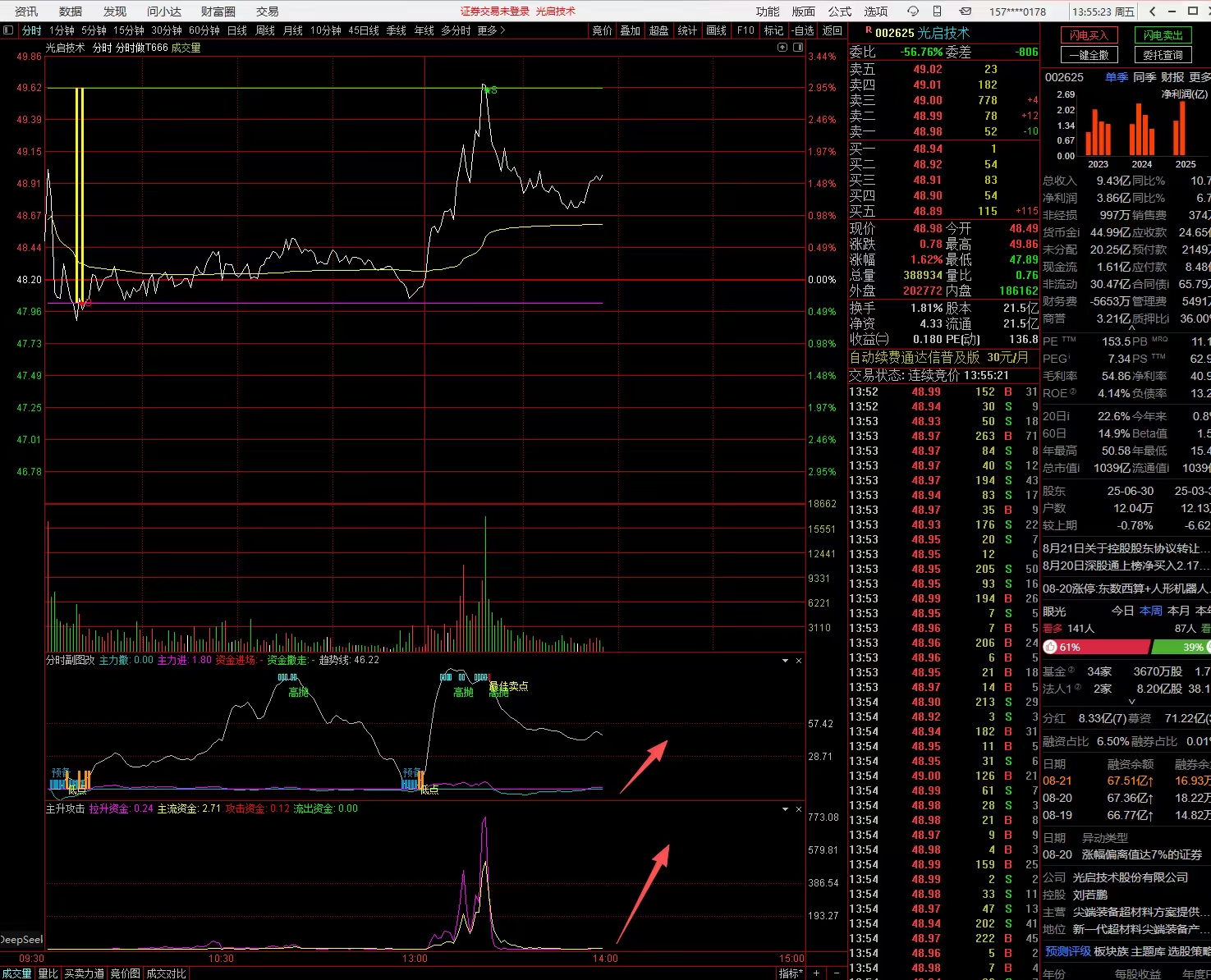Switch to the 季线 quarterly chart
Viewport: 1211px width, 980px height.
tap(397, 30)
